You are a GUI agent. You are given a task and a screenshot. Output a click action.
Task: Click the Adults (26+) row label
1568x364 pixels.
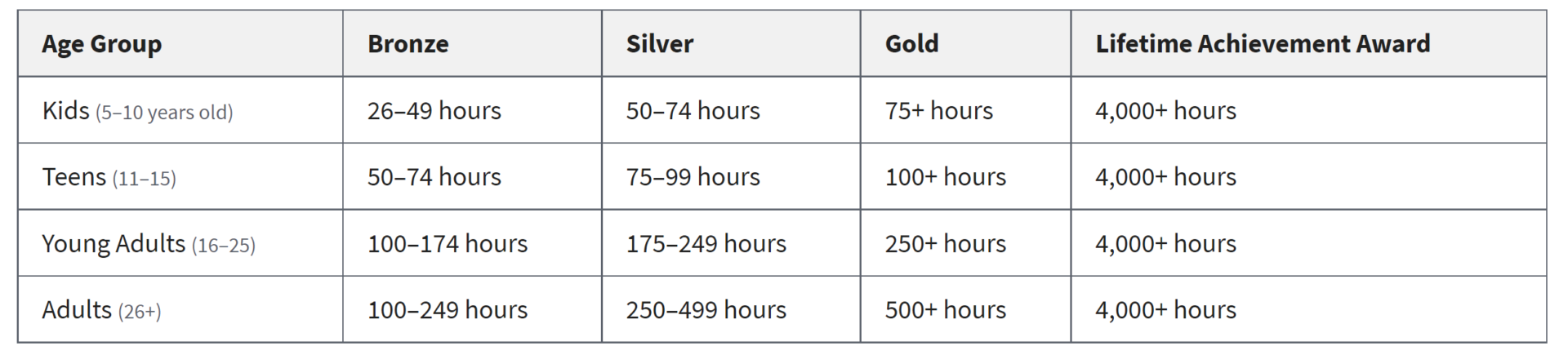coord(180,309)
